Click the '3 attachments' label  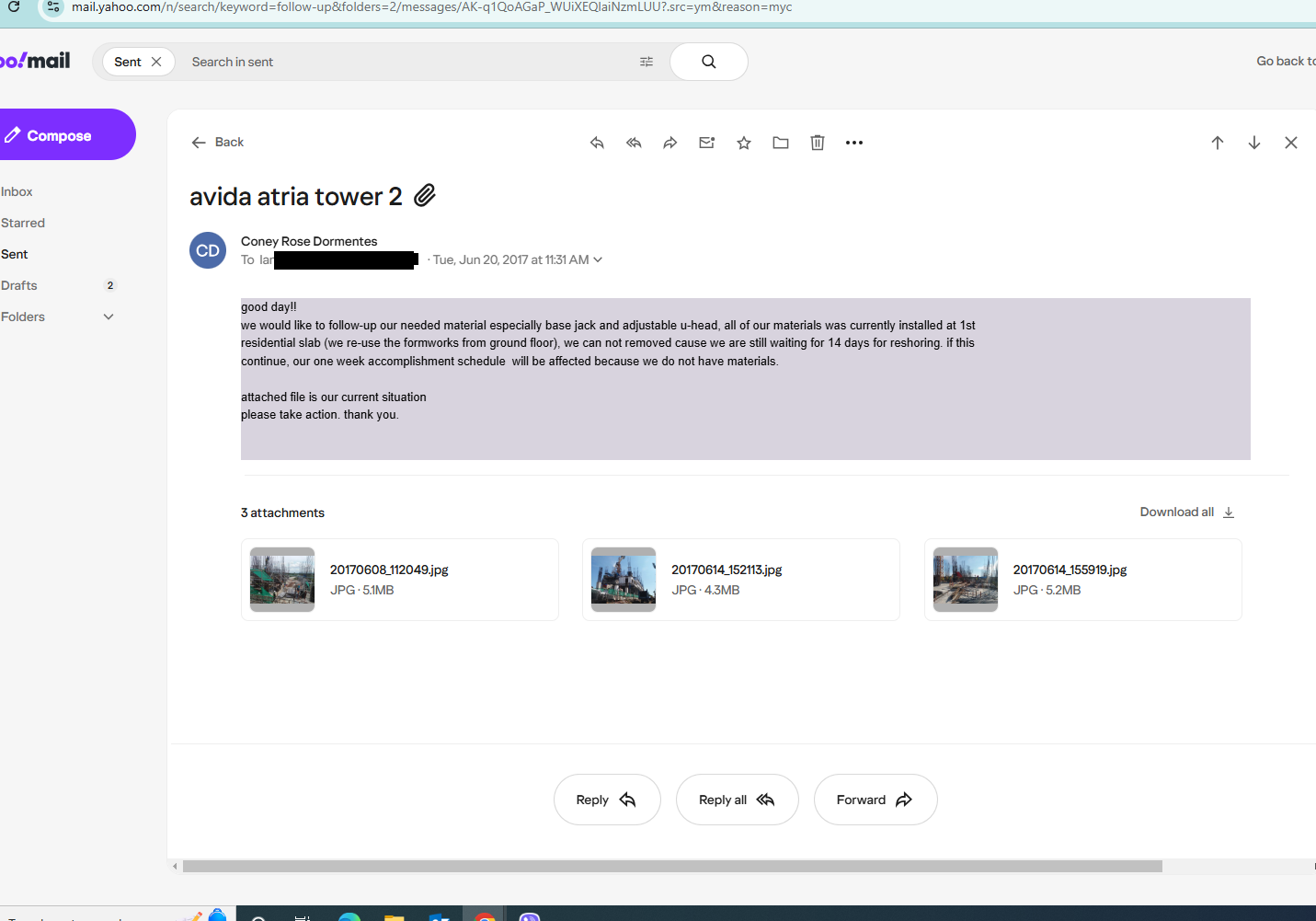coord(282,512)
